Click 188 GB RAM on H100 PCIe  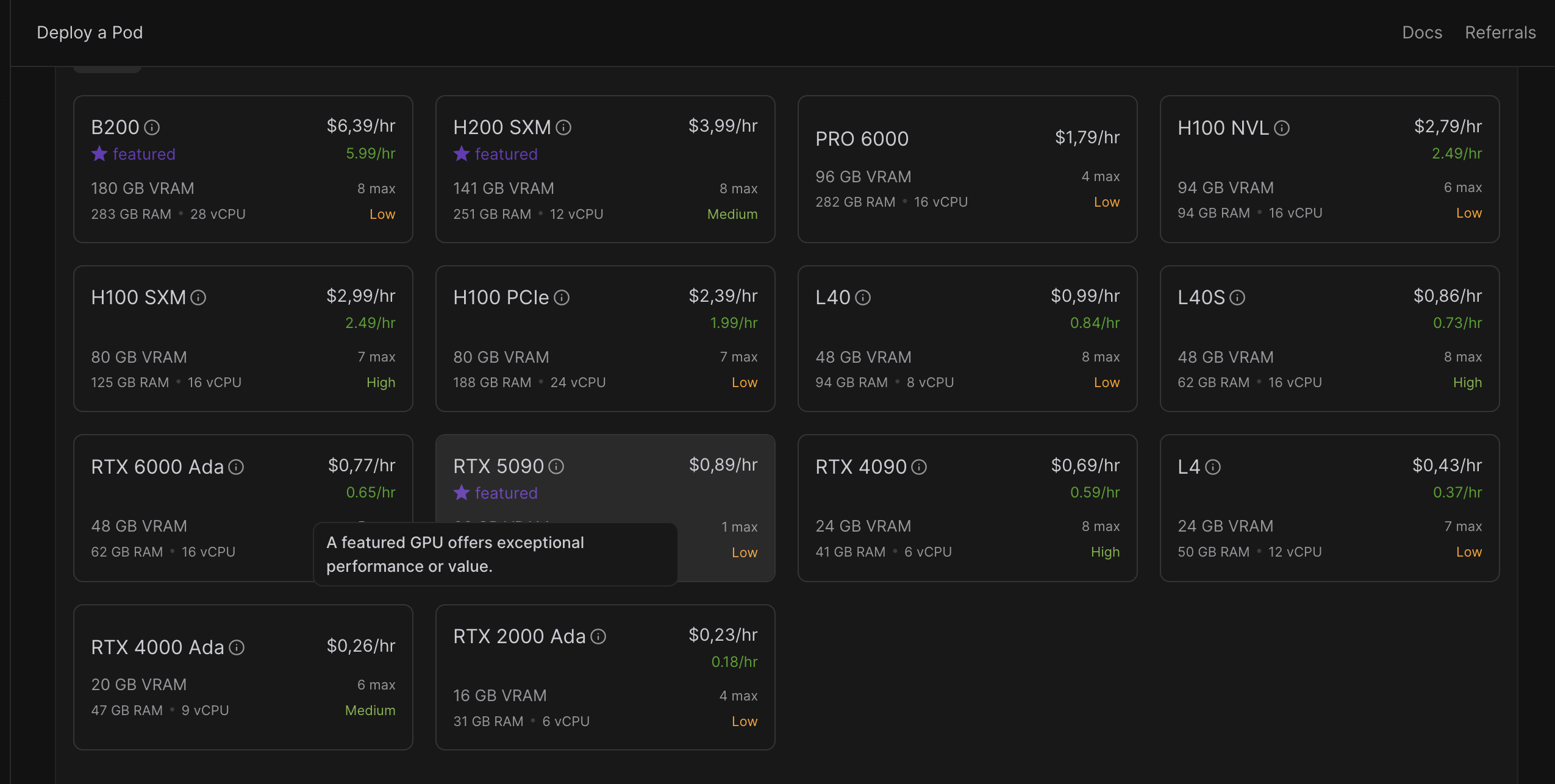[492, 383]
